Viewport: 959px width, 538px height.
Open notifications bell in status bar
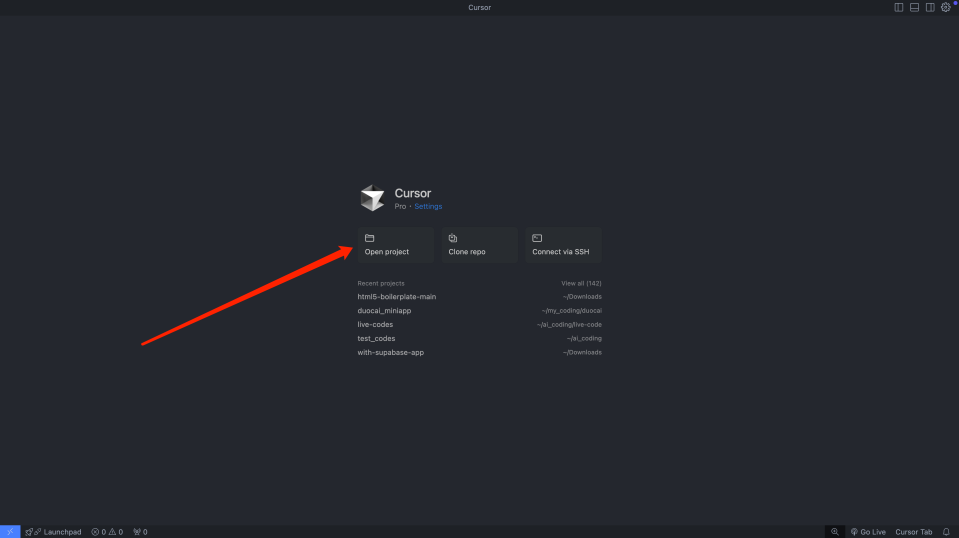946,531
